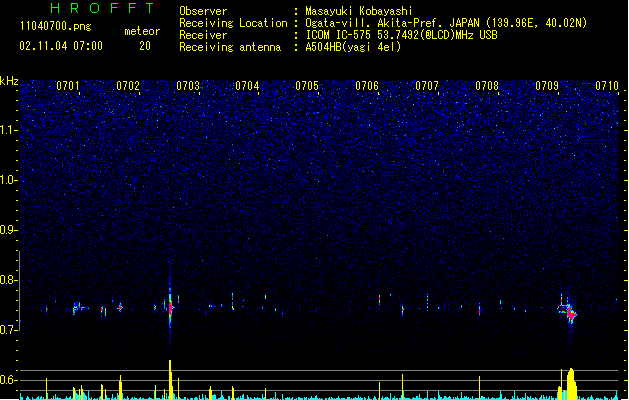Click the 1.1 kHz axis label
The width and height of the screenshot is (629, 400).
tap(8, 130)
